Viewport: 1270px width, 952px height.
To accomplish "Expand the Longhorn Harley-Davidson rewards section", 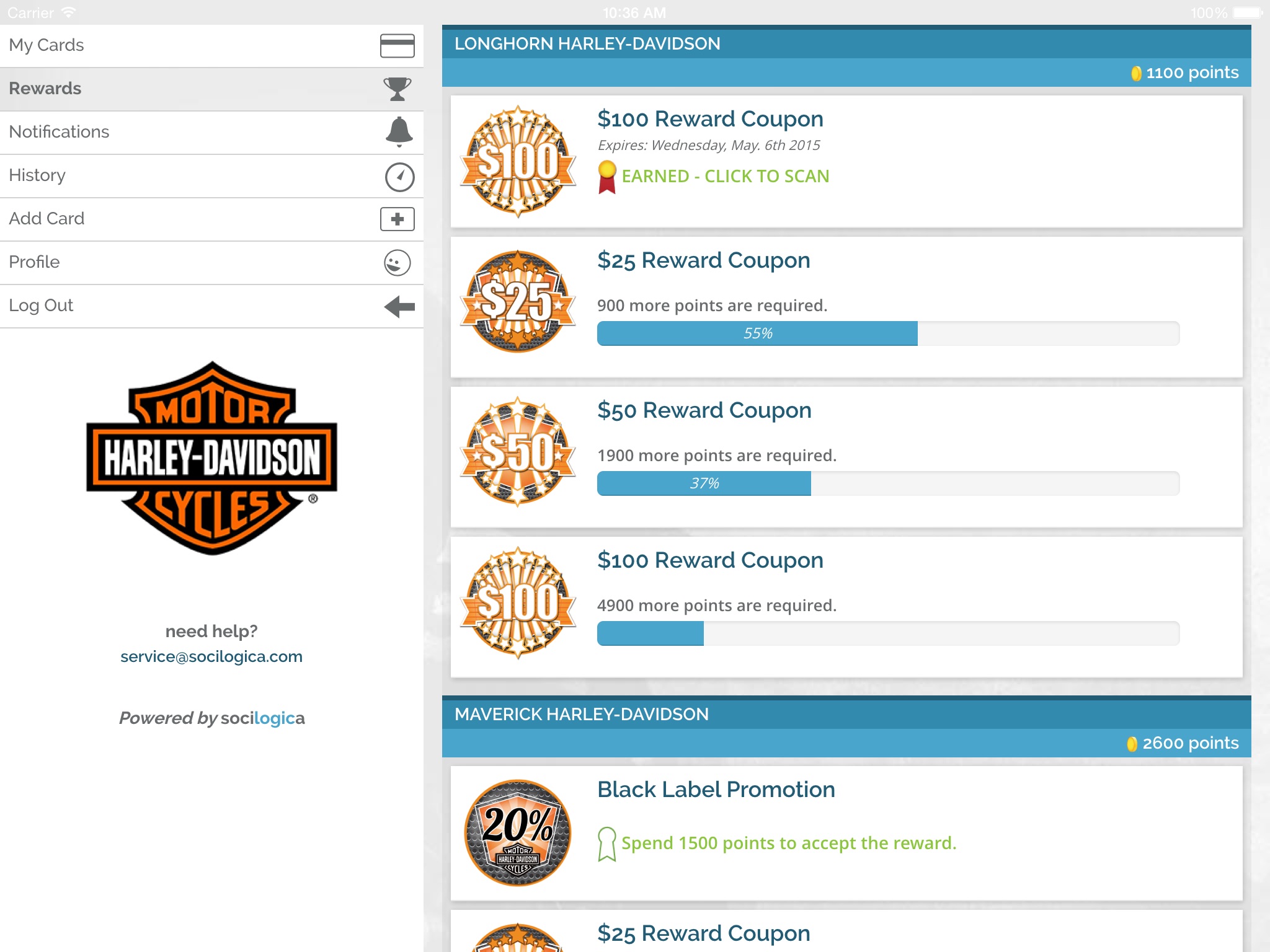I will (848, 42).
